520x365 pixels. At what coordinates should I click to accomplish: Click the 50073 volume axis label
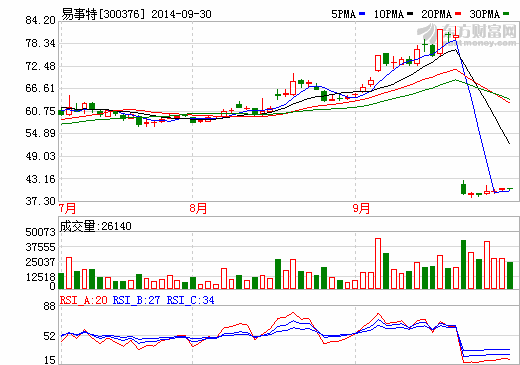pyautogui.click(x=40, y=232)
